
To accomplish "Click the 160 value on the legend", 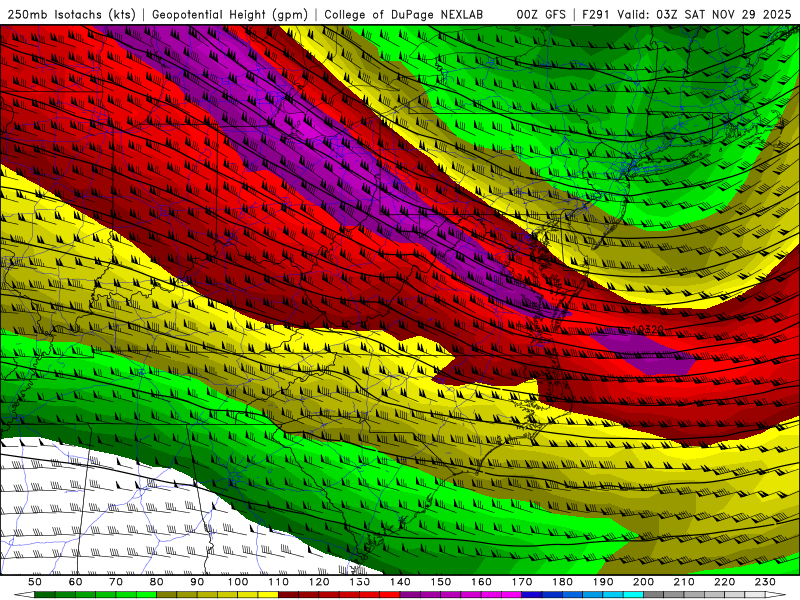I will coord(481,582).
